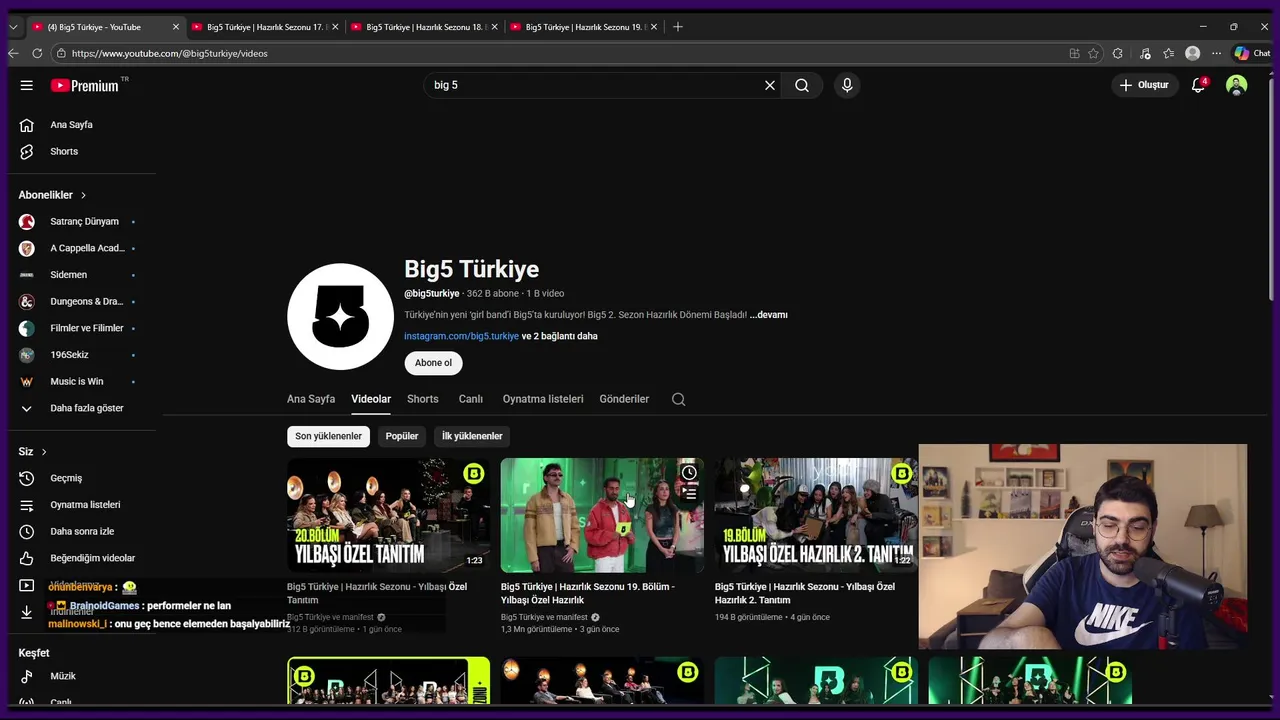Open the 'Hazırlık Sezonu 19. Bölüm' video title

tap(588, 593)
